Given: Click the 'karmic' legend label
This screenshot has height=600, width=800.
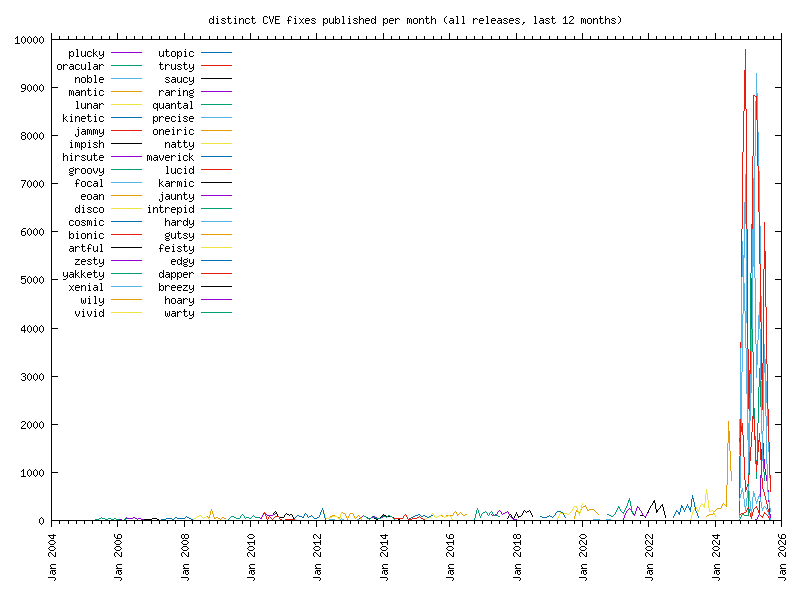Looking at the screenshot, I should tap(176, 183).
